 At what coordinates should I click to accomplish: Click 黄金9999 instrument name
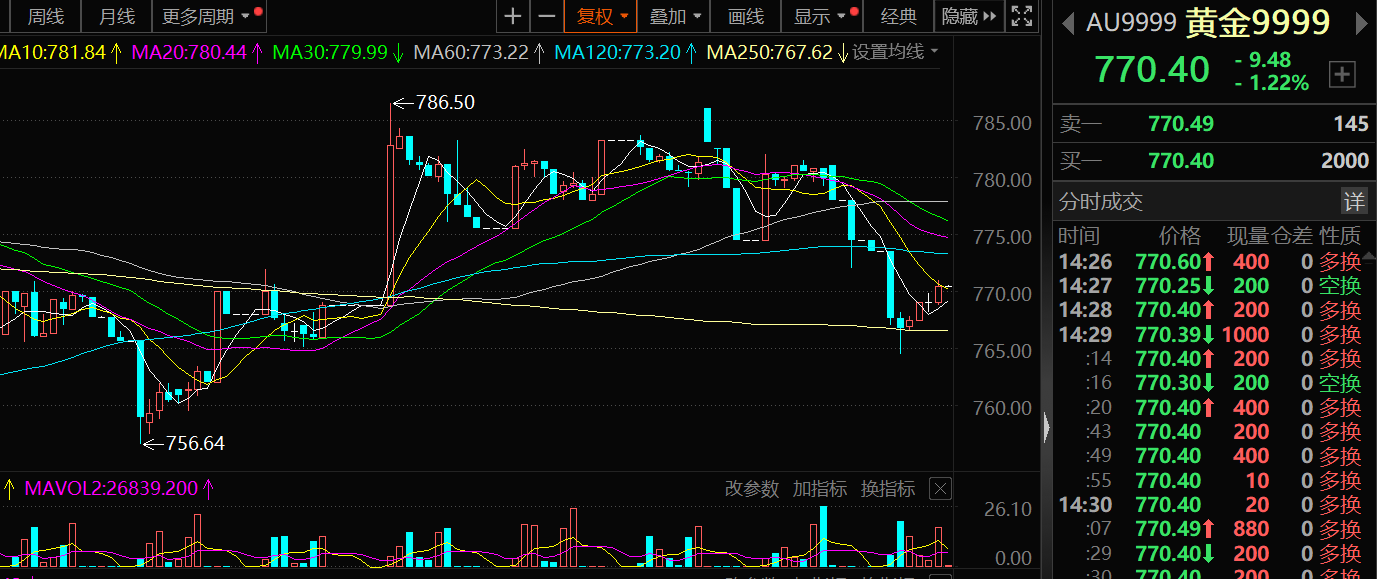[1258, 22]
